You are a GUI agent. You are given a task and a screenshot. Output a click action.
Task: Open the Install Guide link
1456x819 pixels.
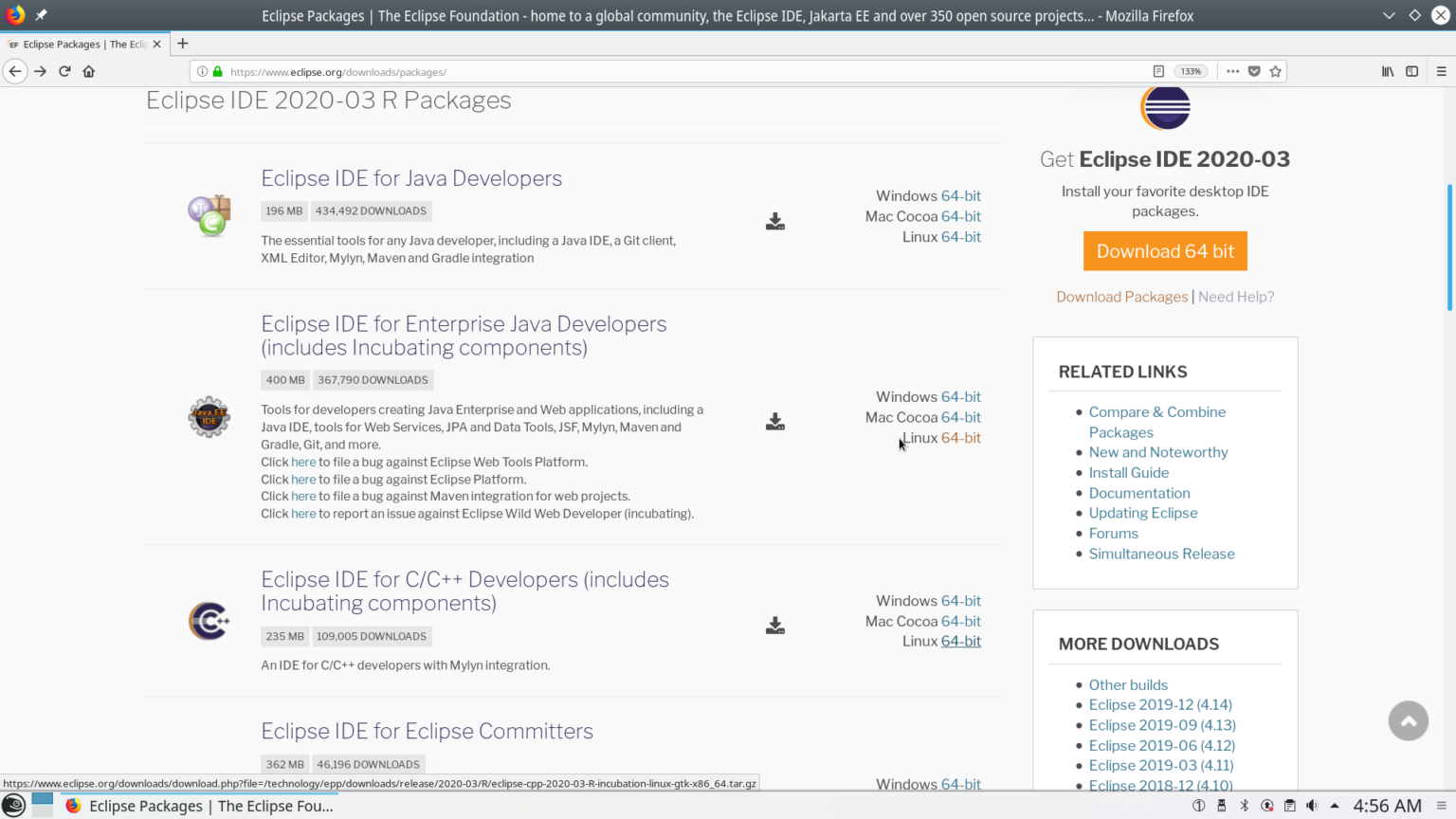coord(1128,472)
